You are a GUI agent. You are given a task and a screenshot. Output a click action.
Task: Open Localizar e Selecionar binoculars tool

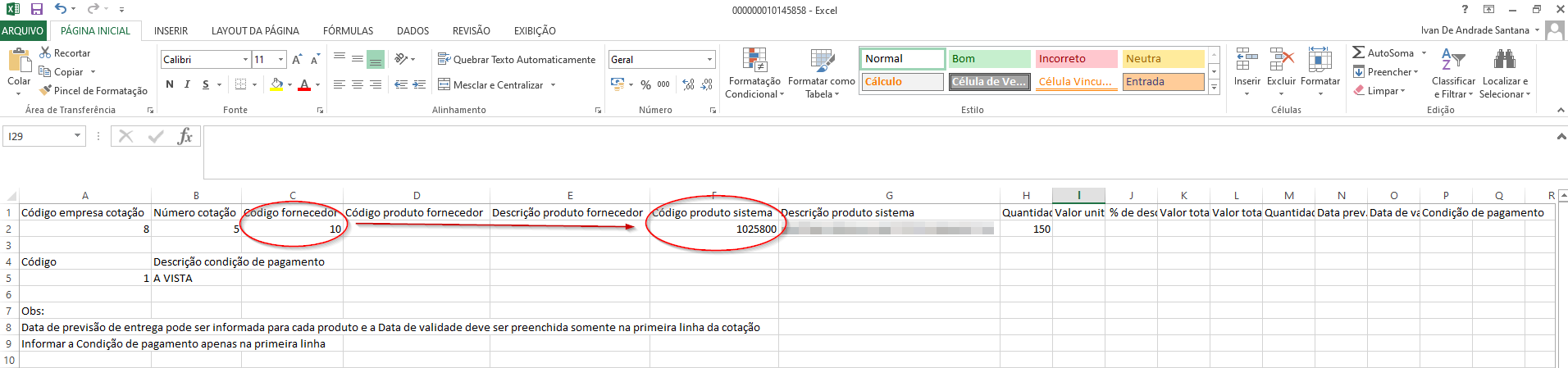tap(1504, 60)
